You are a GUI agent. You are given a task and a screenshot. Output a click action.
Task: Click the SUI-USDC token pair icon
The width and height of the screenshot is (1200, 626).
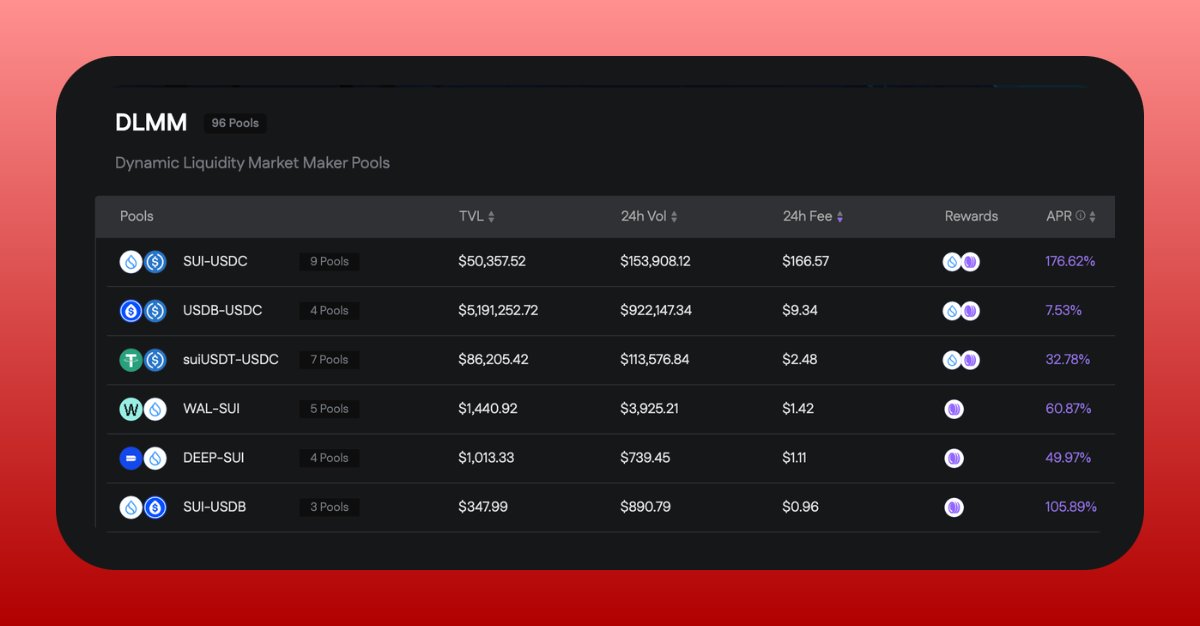coord(143,262)
